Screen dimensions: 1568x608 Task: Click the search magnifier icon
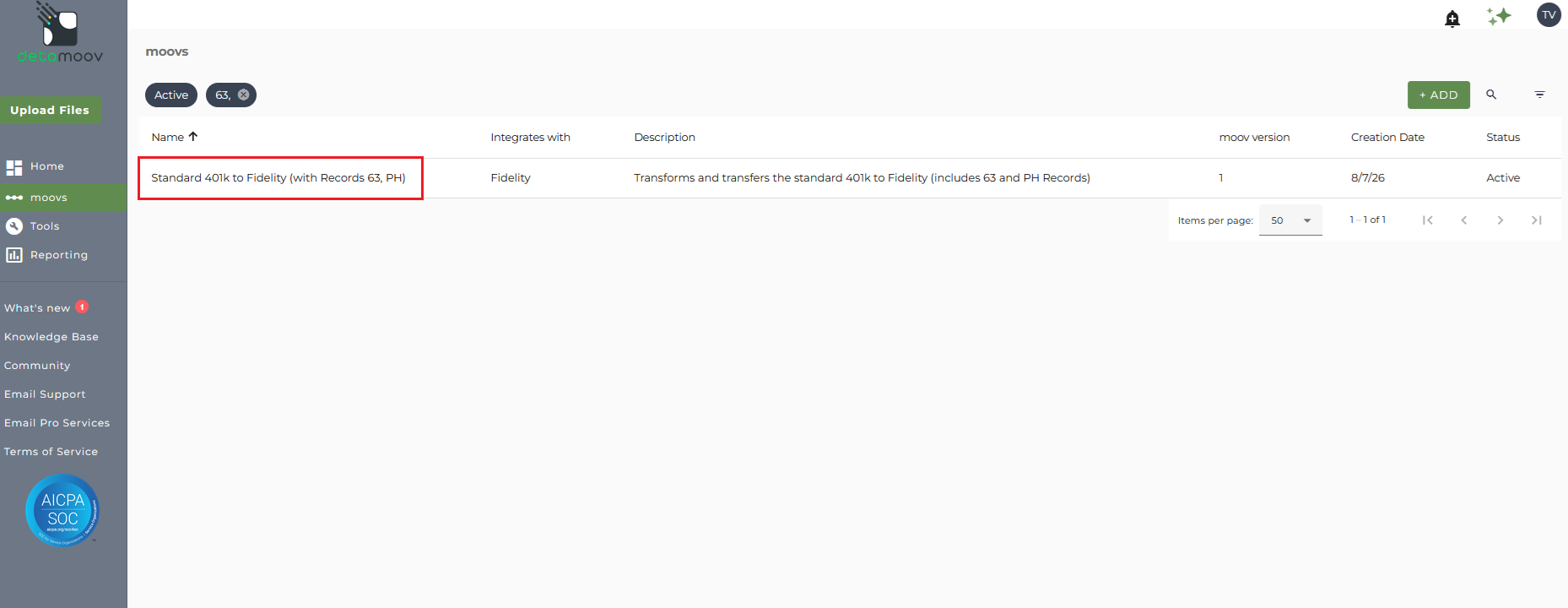1491,95
